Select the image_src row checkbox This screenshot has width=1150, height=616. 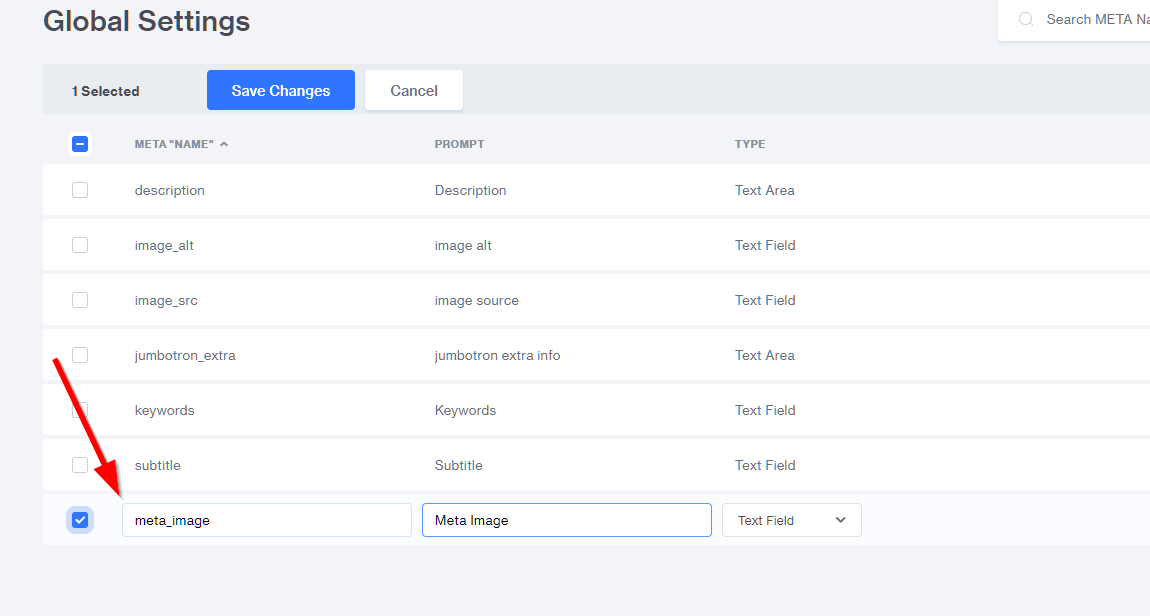[x=80, y=300]
